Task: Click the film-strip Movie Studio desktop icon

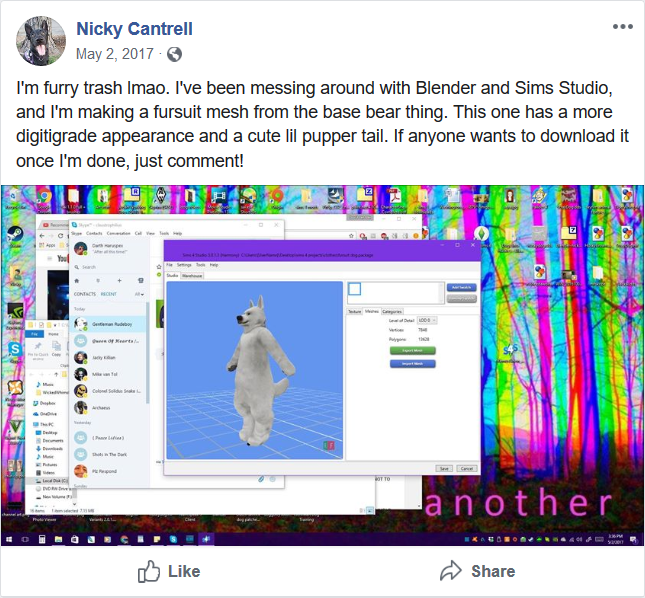Action: pos(219,196)
